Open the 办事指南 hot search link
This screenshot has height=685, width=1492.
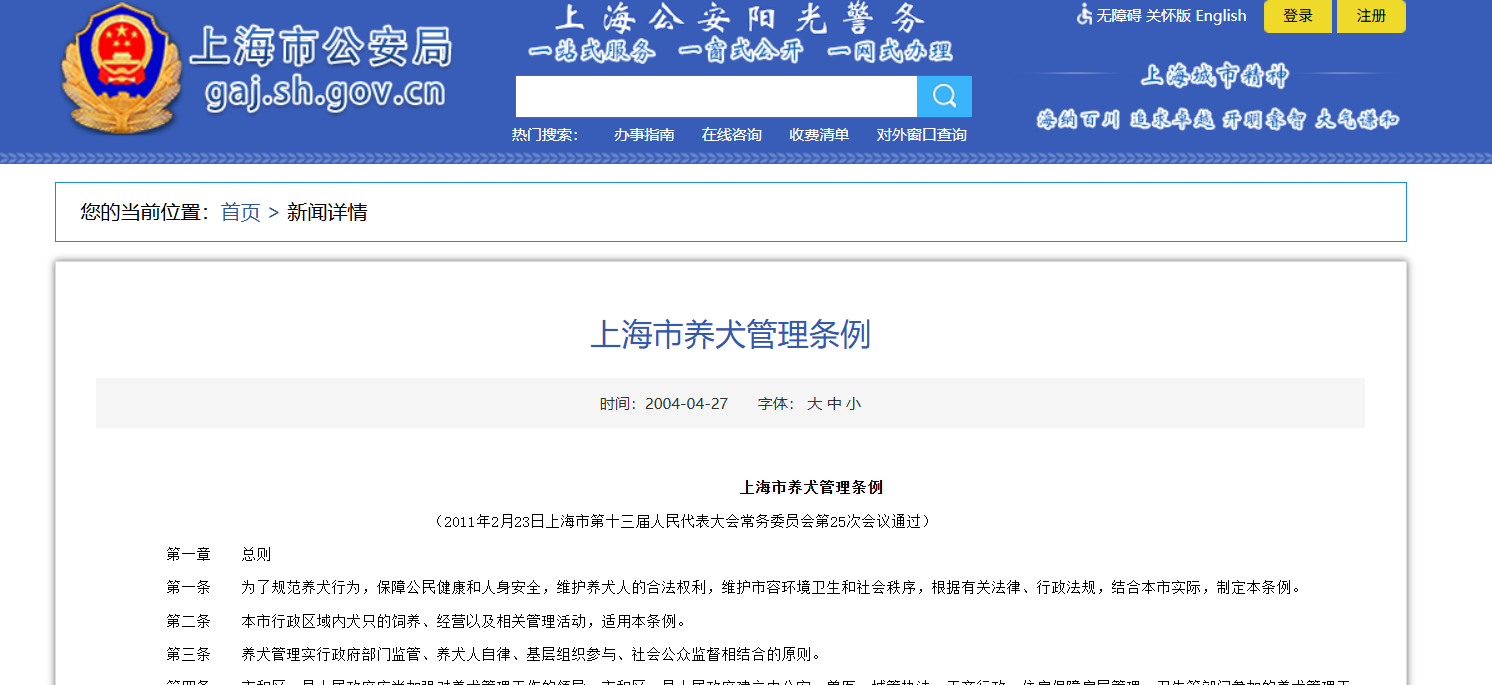coord(644,135)
